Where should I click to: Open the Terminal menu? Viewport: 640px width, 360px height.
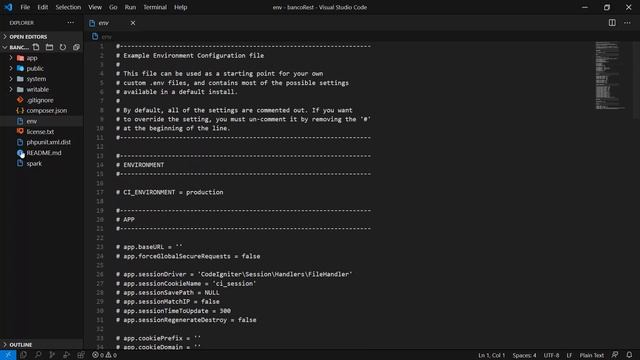pos(155,7)
